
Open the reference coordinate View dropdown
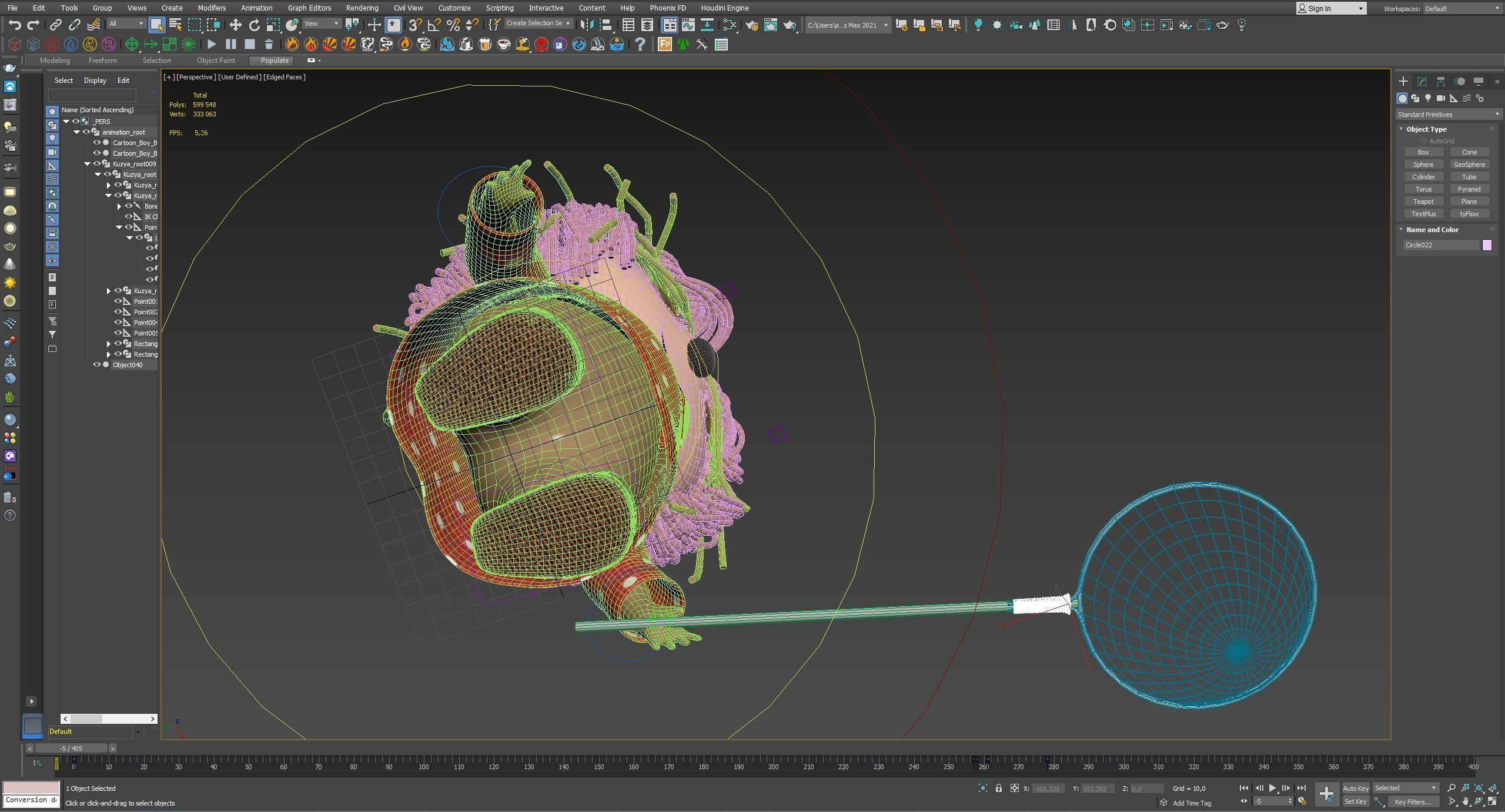pos(321,24)
